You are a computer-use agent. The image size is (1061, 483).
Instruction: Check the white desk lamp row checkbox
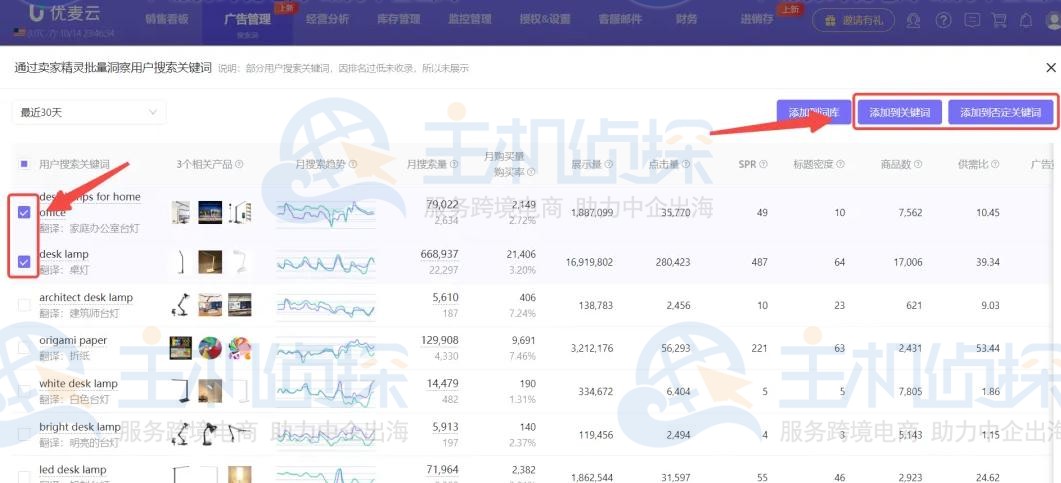pyautogui.click(x=24, y=391)
